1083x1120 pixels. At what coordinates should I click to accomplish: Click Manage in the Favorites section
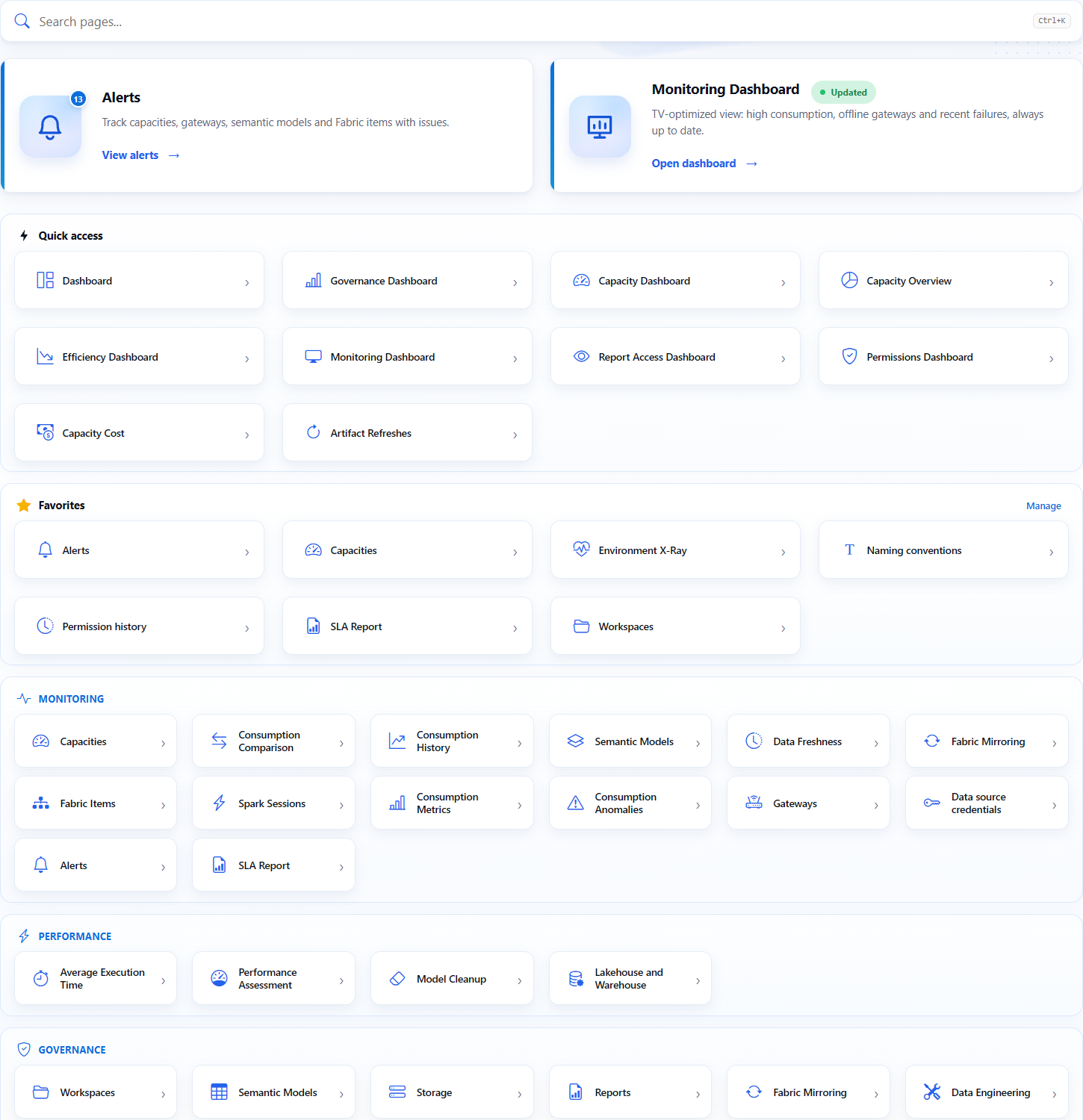1043,505
